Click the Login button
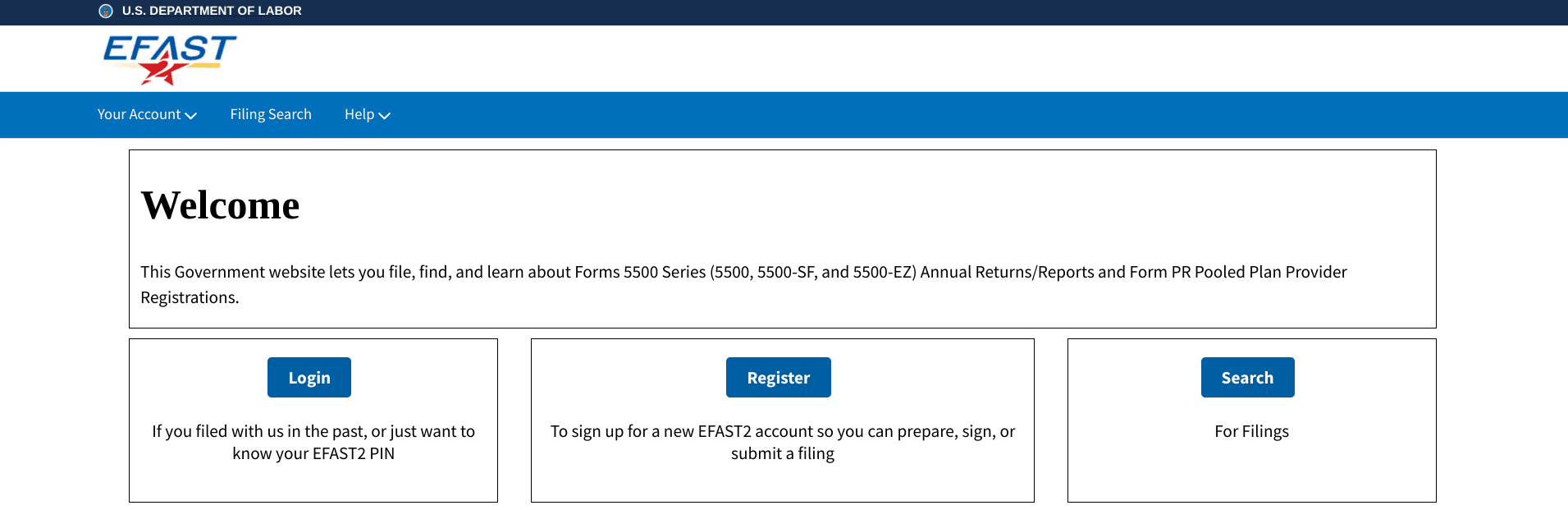1568x510 pixels. [x=309, y=377]
